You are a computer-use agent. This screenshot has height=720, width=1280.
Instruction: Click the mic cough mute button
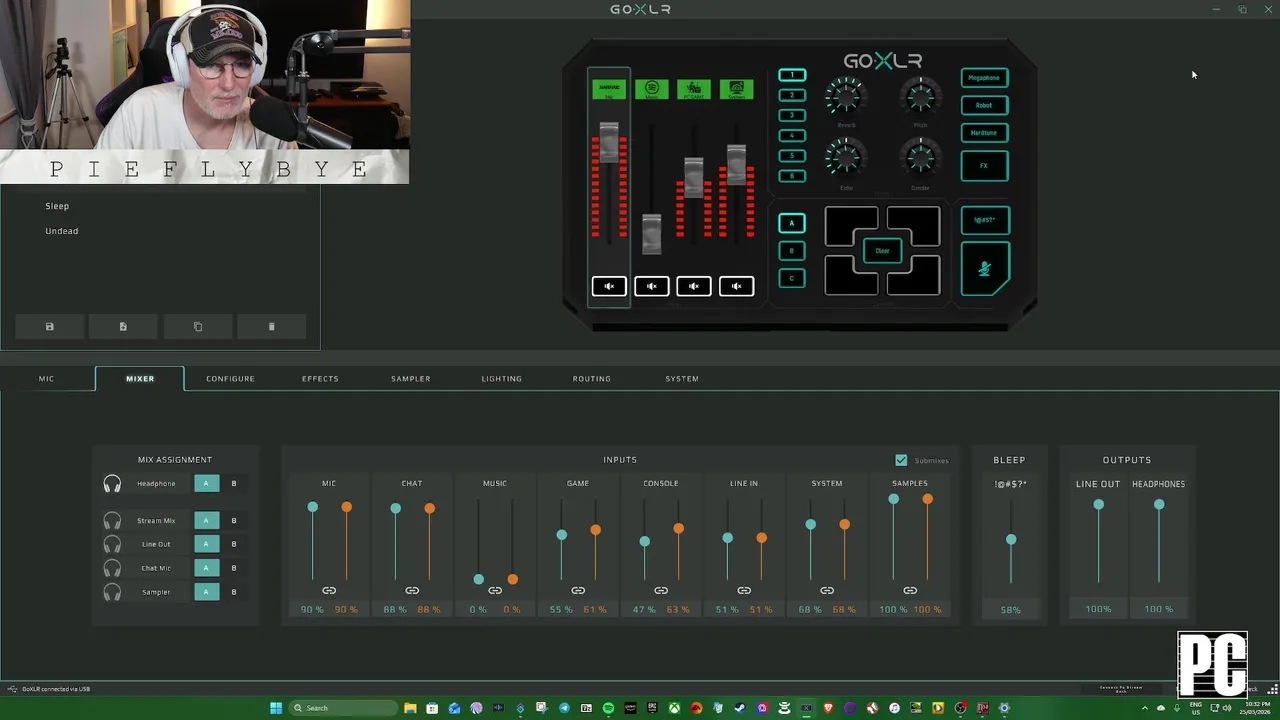[985, 268]
